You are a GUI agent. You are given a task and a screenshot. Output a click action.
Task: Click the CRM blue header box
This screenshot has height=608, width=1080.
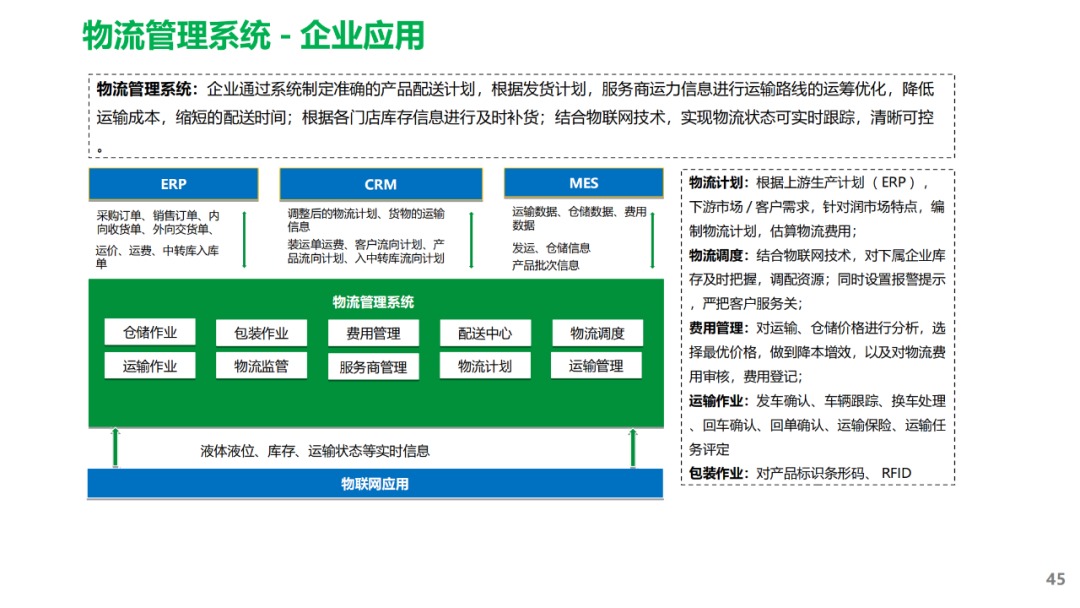[381, 185]
